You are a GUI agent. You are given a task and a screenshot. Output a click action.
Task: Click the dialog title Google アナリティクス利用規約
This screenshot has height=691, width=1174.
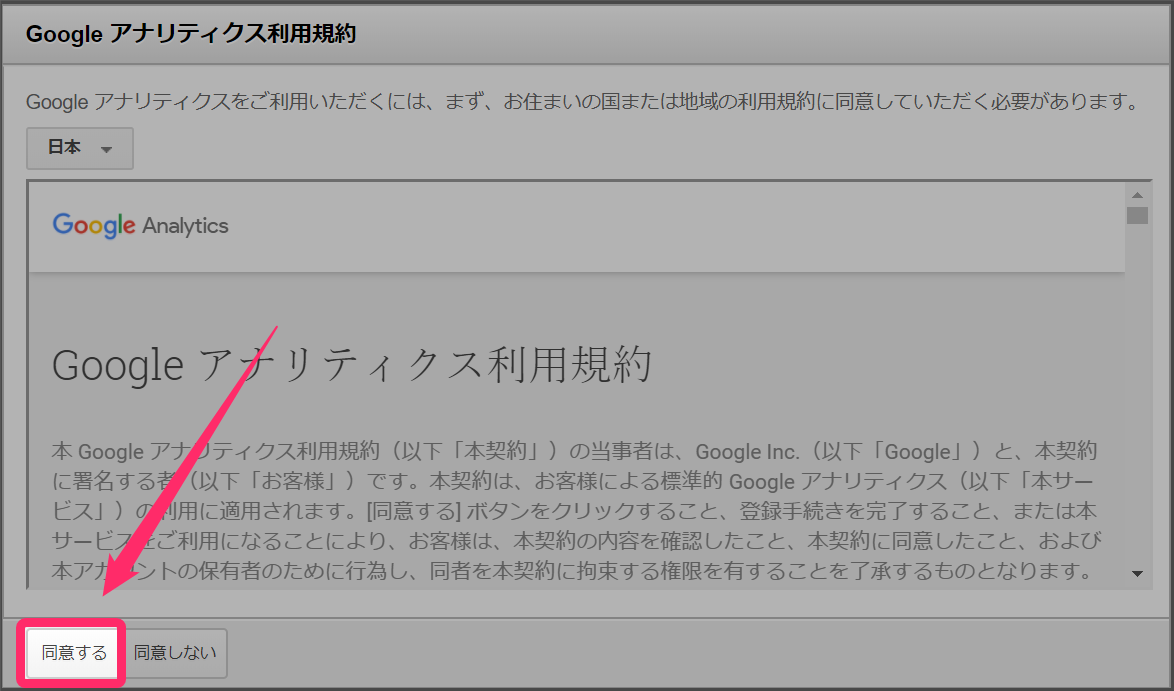point(191,34)
